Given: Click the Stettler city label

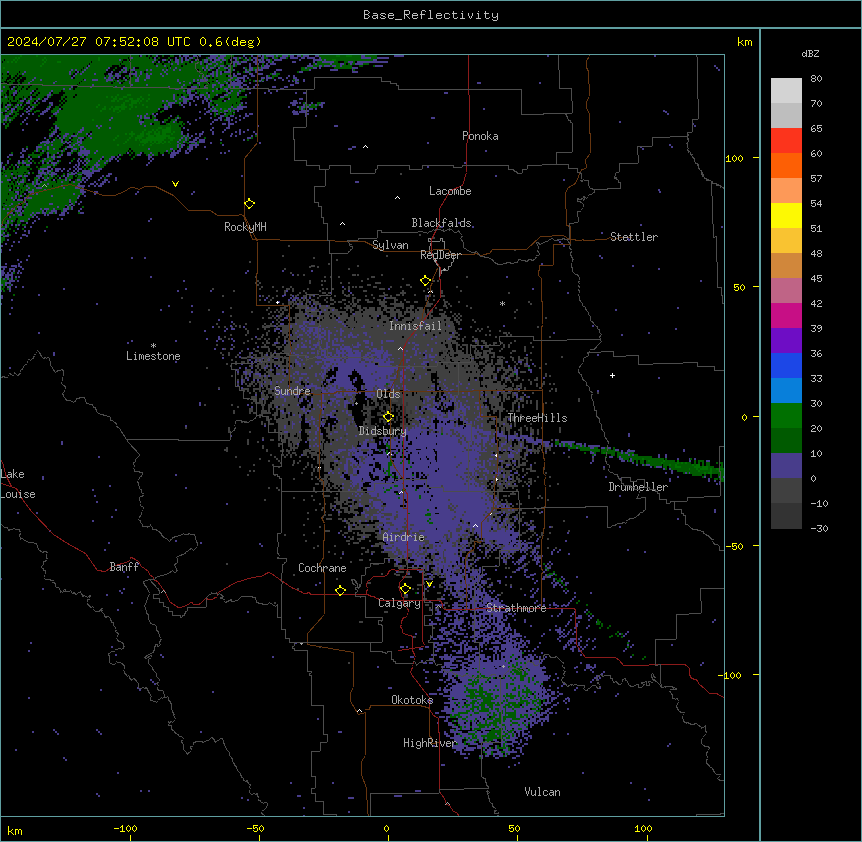Looking at the screenshot, I should click(x=634, y=237).
